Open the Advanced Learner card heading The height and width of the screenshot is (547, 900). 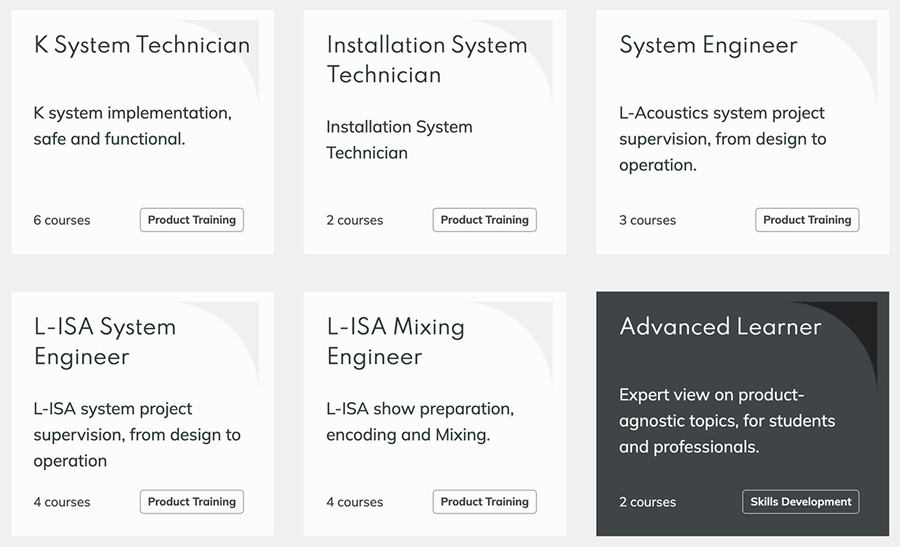[720, 327]
